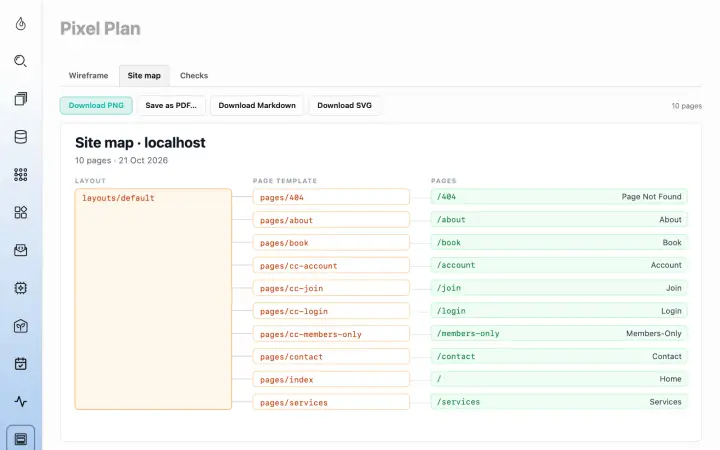Viewport: 720px width, 450px height.
Task: Switch to the Wireframe tab
Action: [x=89, y=75]
